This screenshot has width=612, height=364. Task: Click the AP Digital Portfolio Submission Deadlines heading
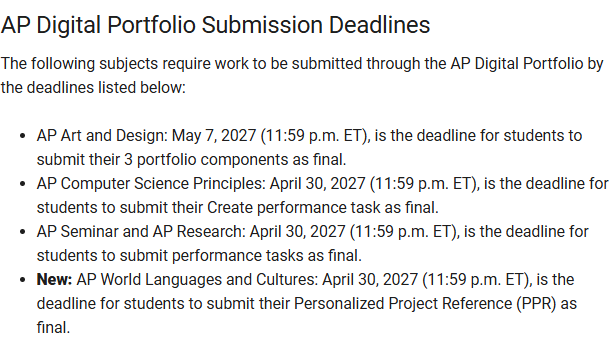(x=215, y=25)
